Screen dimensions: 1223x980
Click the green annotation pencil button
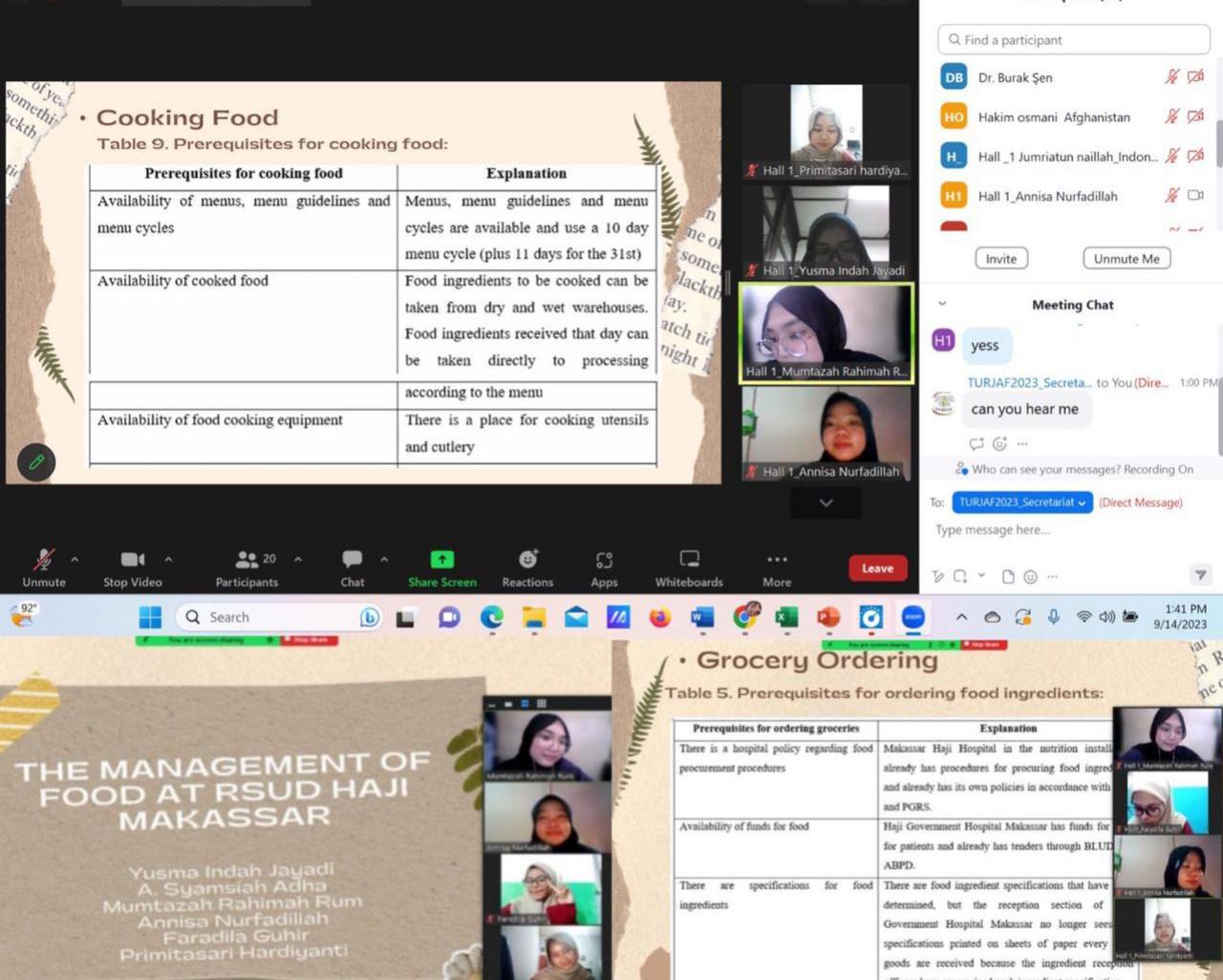(x=36, y=462)
